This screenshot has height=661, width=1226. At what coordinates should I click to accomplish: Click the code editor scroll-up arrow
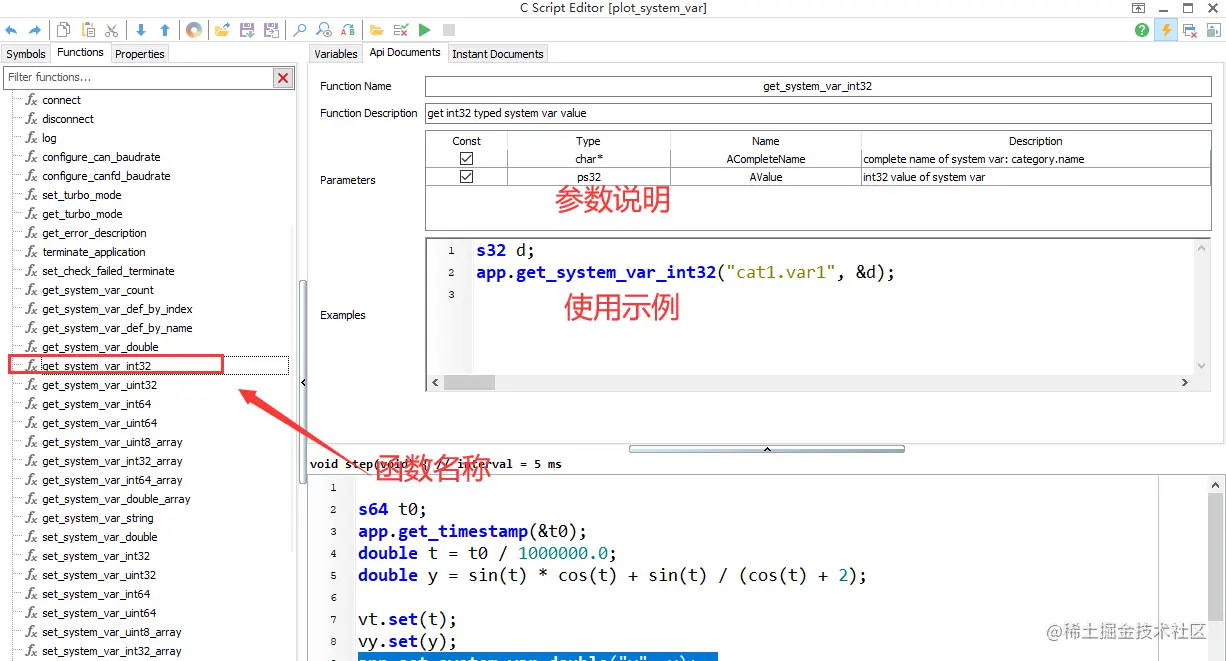(x=1216, y=485)
